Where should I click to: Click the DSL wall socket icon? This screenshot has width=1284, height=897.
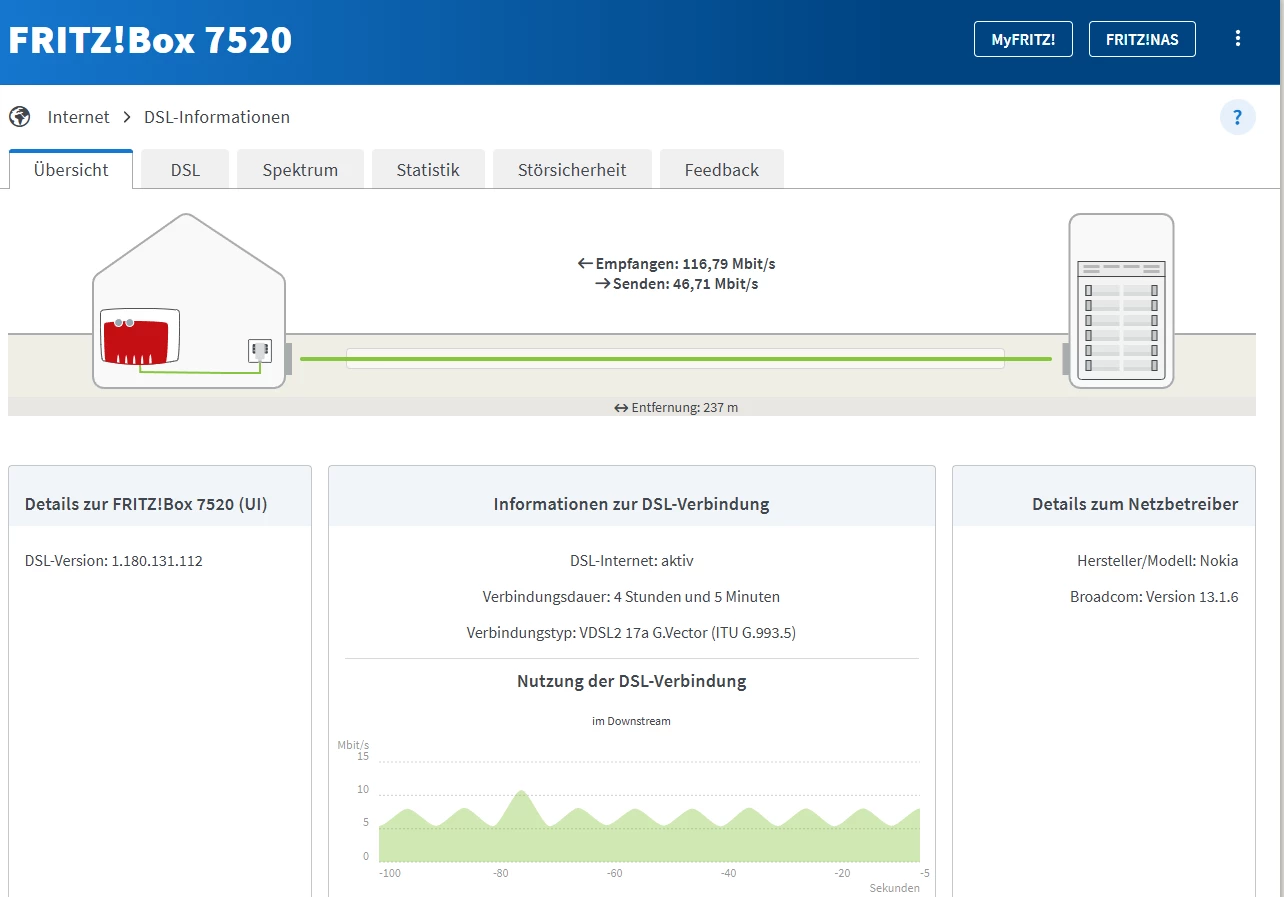click(x=260, y=351)
